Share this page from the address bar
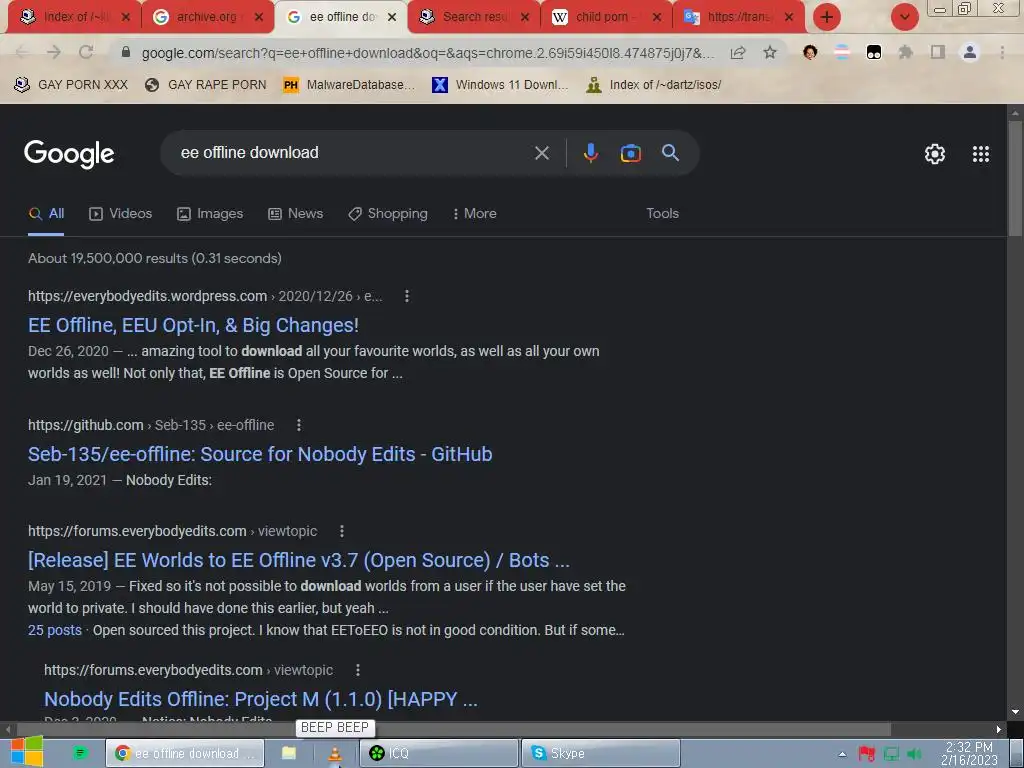 [x=738, y=52]
